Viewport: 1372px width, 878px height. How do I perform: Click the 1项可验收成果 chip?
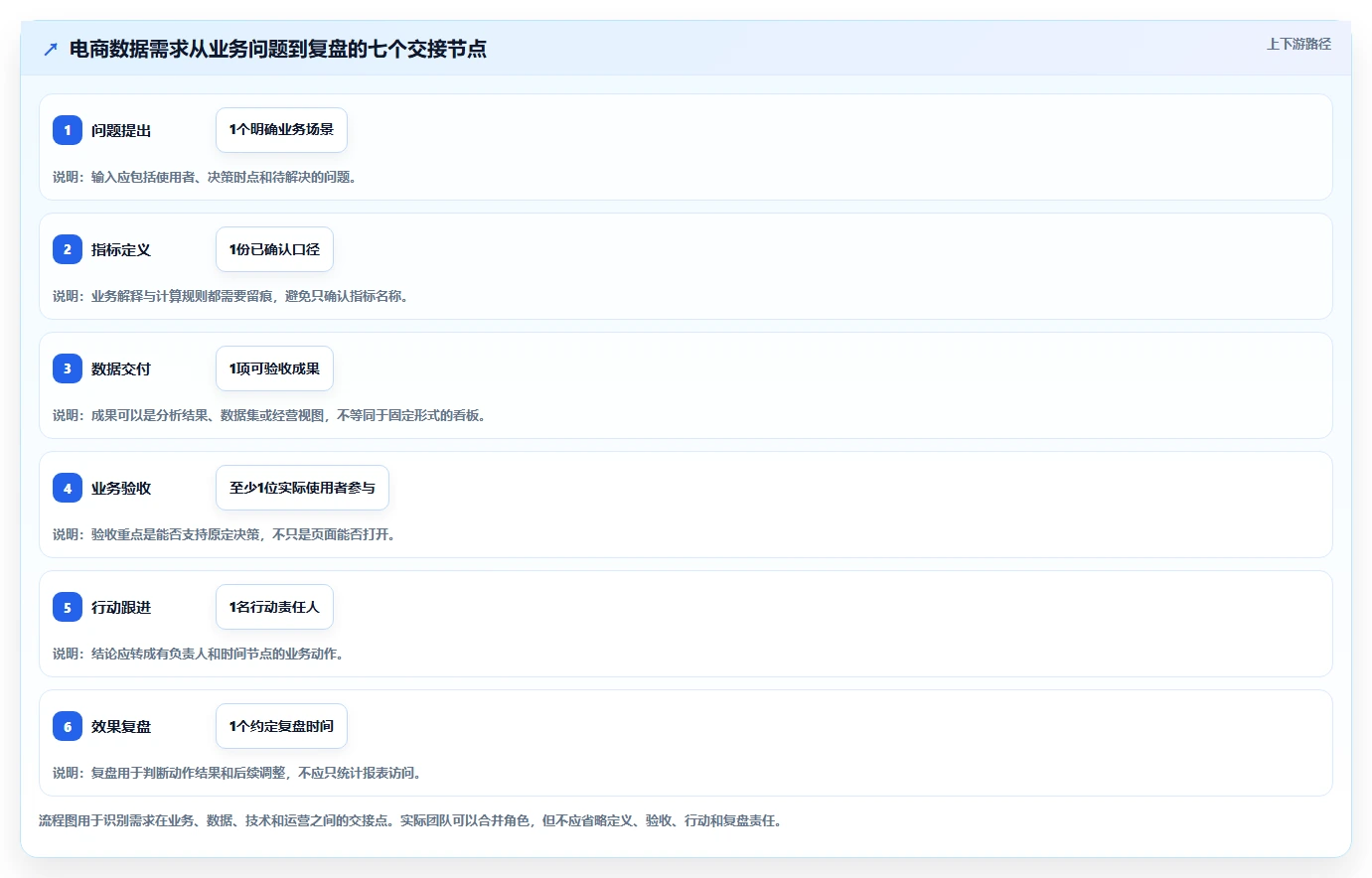pos(274,368)
